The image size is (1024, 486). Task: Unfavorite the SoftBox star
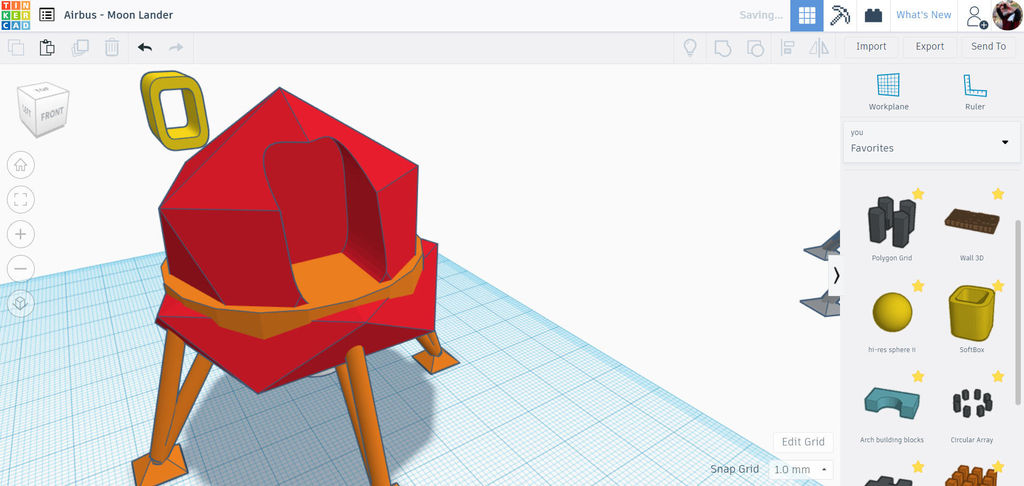point(998,286)
